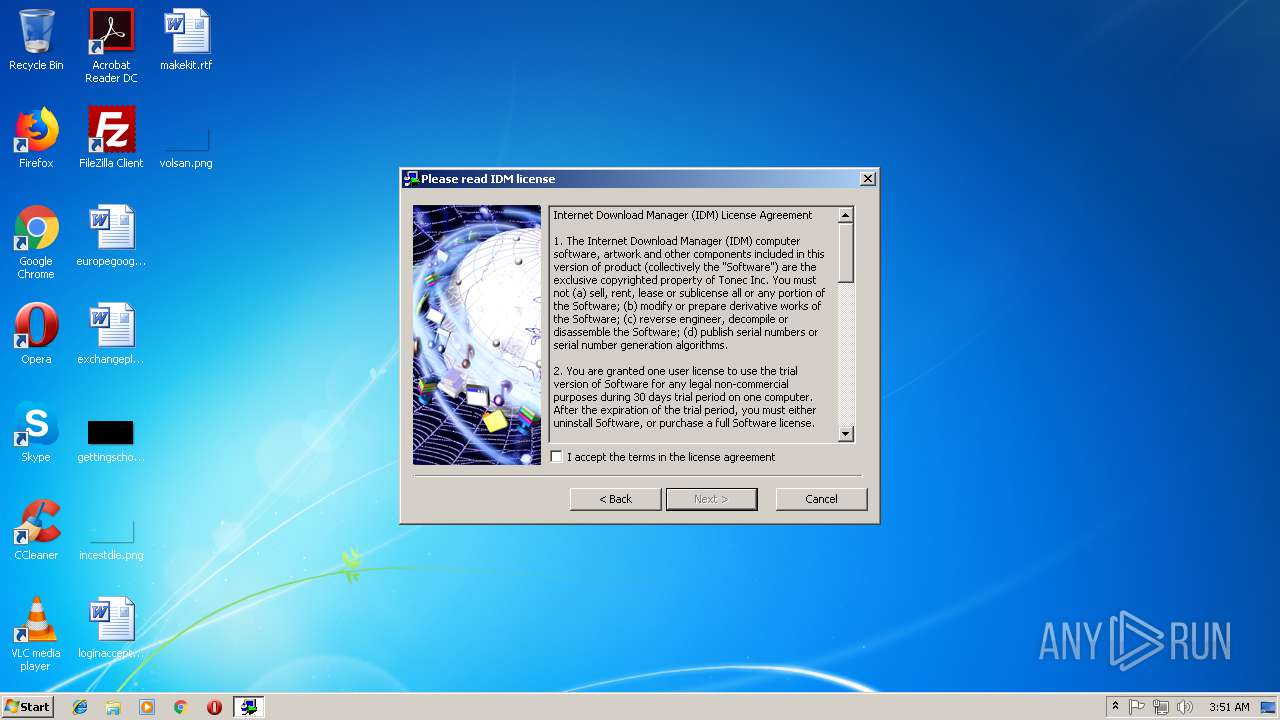Open Google Chrome desktop shortcut
This screenshot has width=1280, height=720.
[x=36, y=242]
